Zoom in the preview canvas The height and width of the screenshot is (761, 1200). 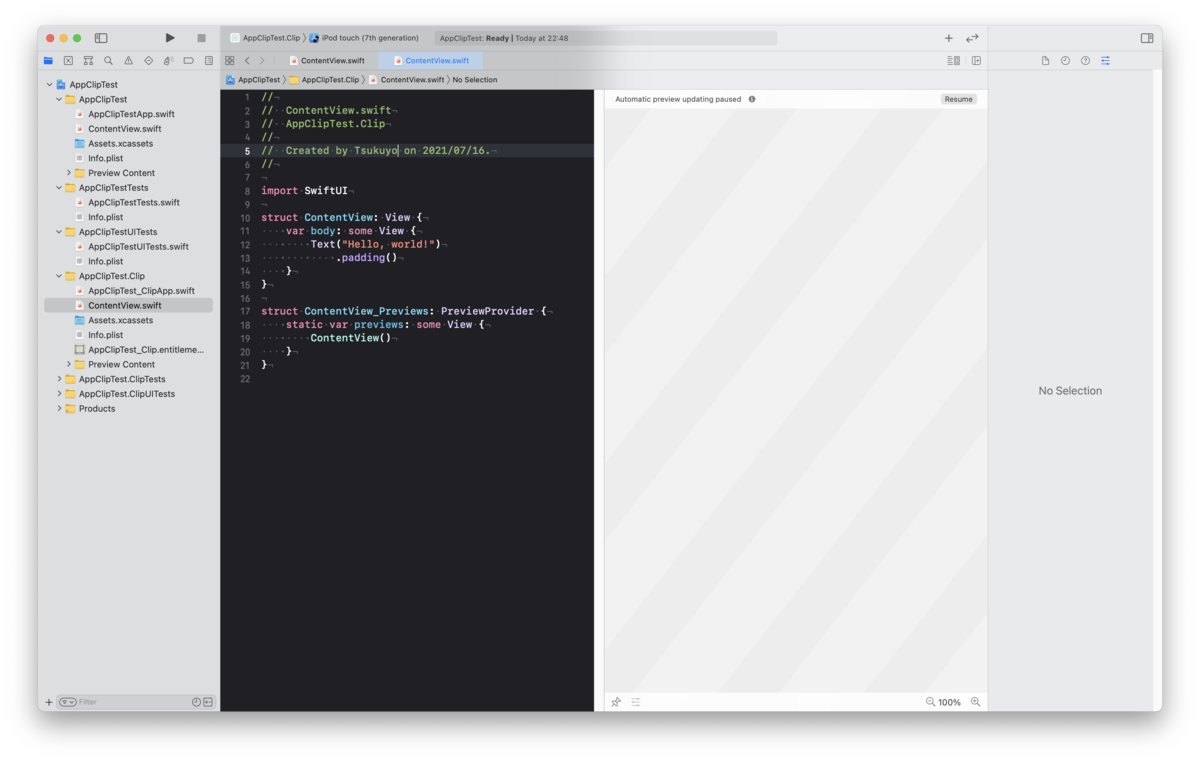[x=976, y=702]
